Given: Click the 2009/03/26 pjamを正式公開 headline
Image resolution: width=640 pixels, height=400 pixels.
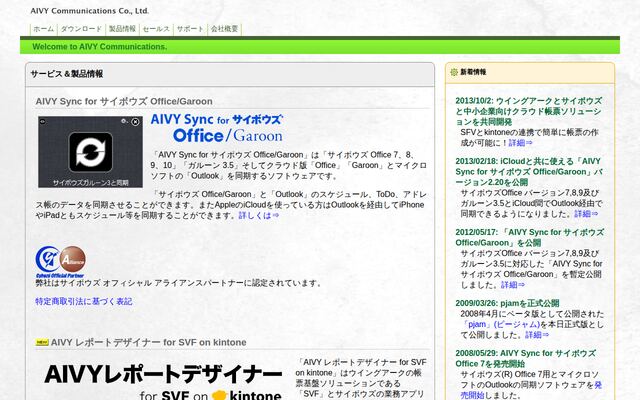Looking at the screenshot, I should 507,303.
